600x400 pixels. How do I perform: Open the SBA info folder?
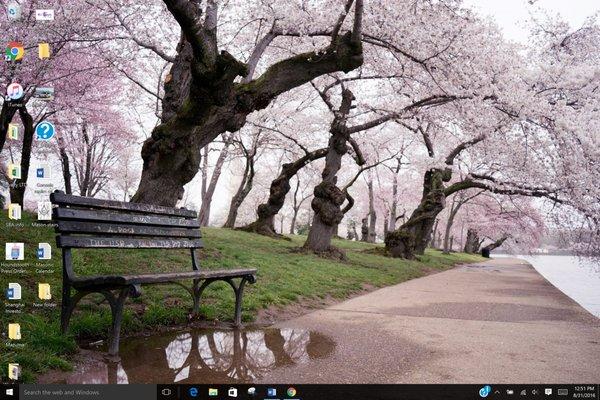pyautogui.click(x=14, y=212)
